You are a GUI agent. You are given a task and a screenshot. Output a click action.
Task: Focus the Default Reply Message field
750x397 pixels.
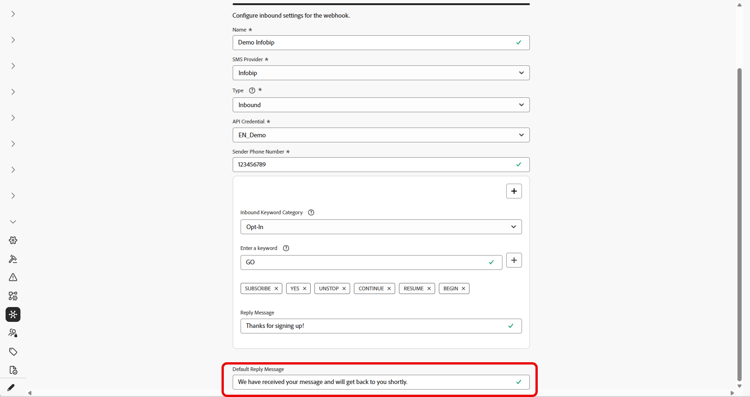[x=381, y=382]
